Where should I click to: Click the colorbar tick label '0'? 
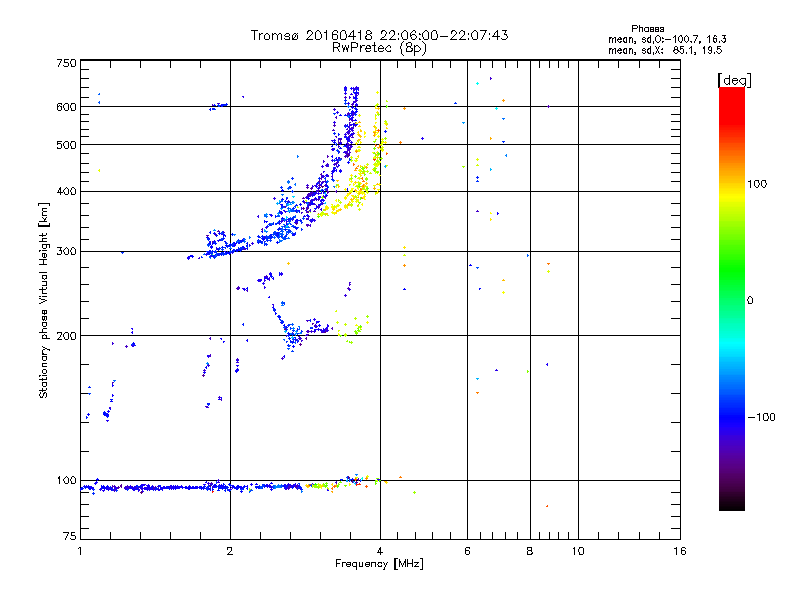[x=750, y=300]
